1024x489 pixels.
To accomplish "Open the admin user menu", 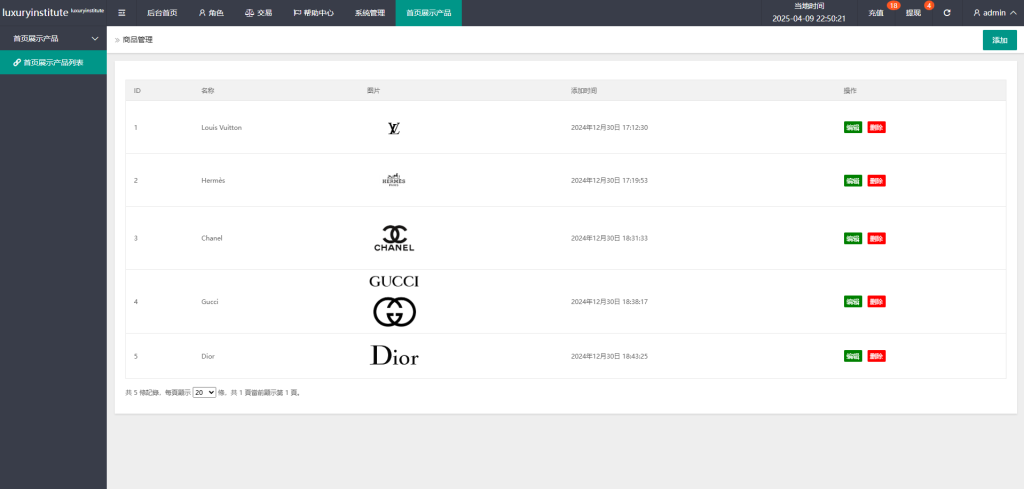I will tap(994, 12).
